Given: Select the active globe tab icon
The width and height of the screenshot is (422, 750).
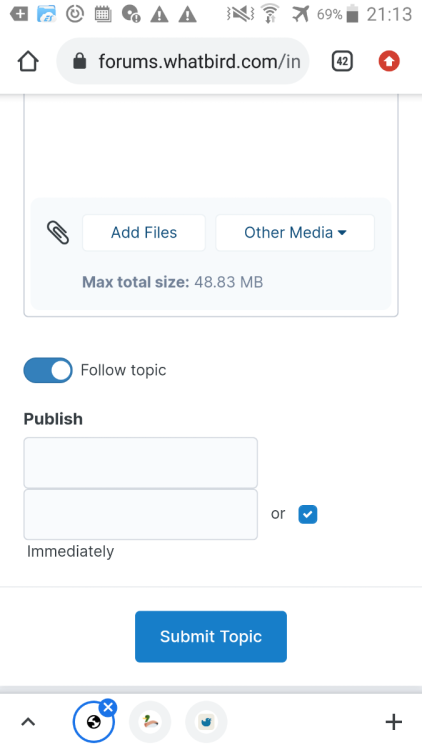Looking at the screenshot, I should click(94, 722).
